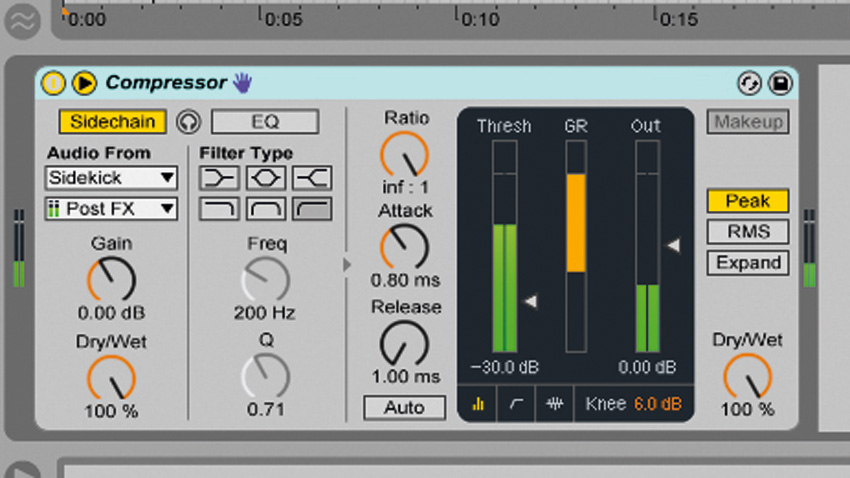This screenshot has width=850, height=478.
Task: Click the 0:15 timeline ruler marker
Action: tap(677, 18)
